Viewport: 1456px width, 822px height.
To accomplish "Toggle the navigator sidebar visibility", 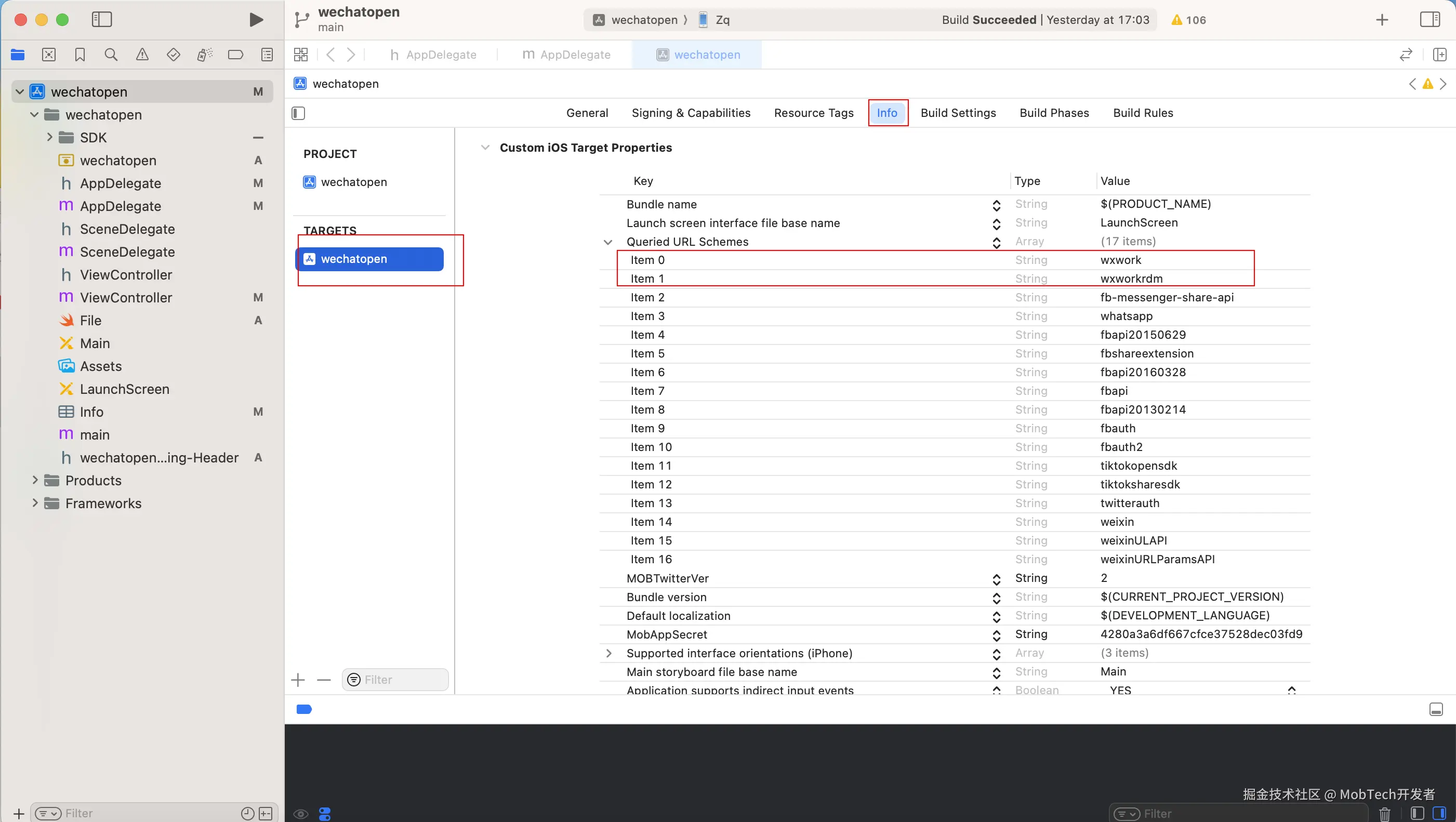I will pos(102,20).
